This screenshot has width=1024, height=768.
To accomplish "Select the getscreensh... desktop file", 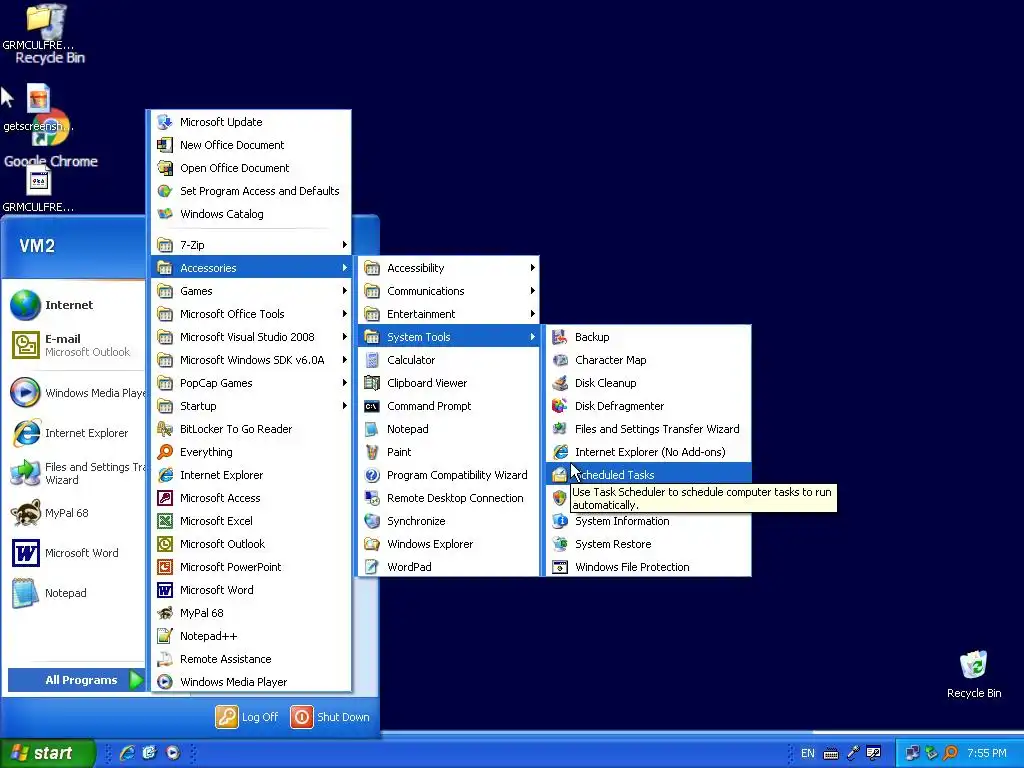I will coord(38,108).
